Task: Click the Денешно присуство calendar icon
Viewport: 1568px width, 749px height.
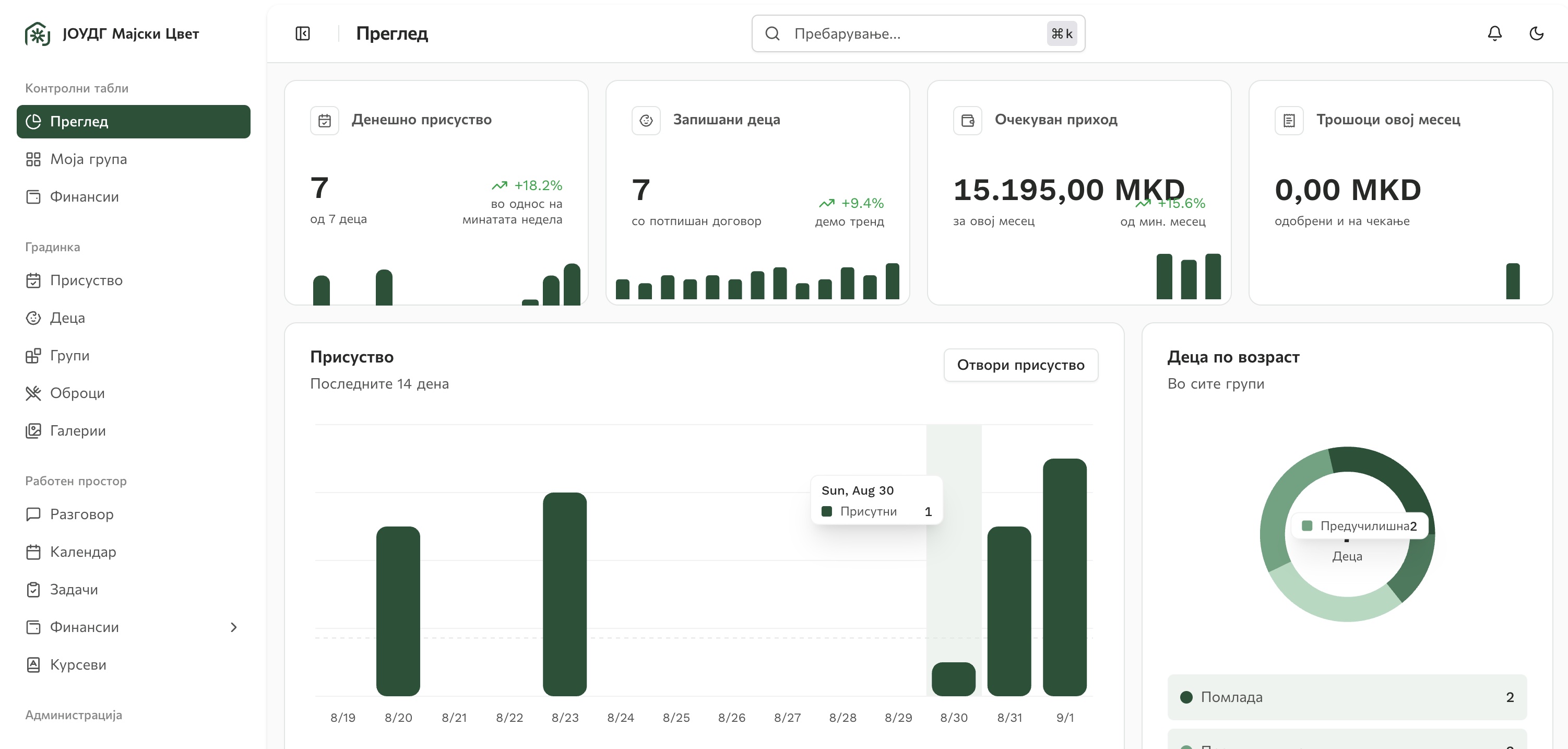Action: point(325,121)
